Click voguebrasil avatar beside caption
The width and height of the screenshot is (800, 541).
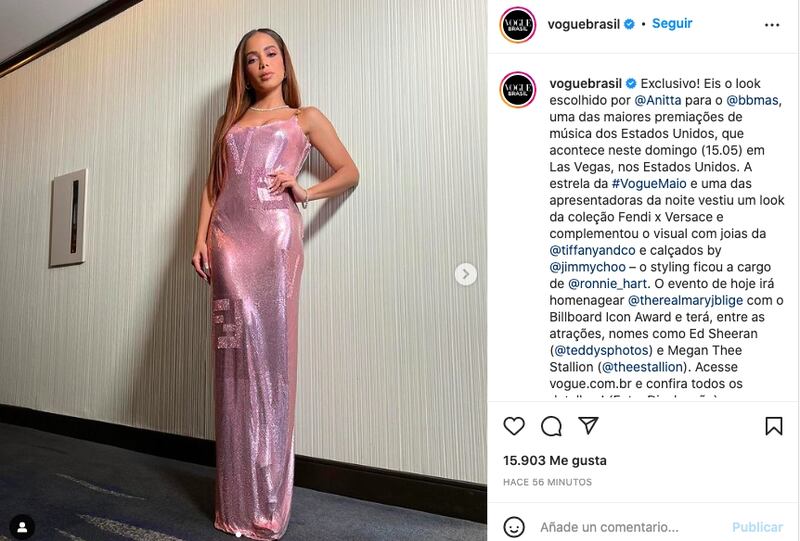[517, 90]
